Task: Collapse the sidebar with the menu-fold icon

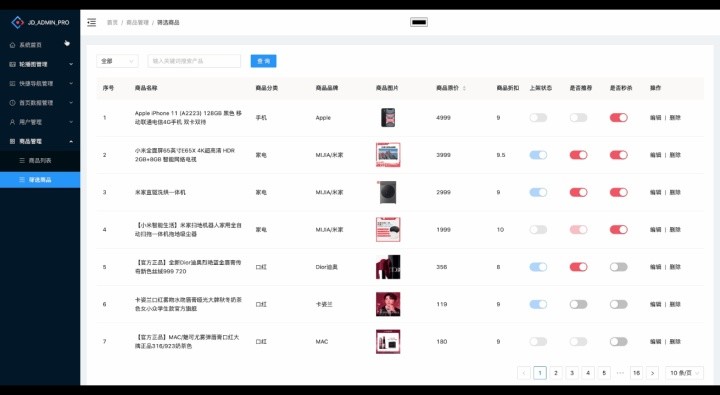Action: (x=92, y=22)
